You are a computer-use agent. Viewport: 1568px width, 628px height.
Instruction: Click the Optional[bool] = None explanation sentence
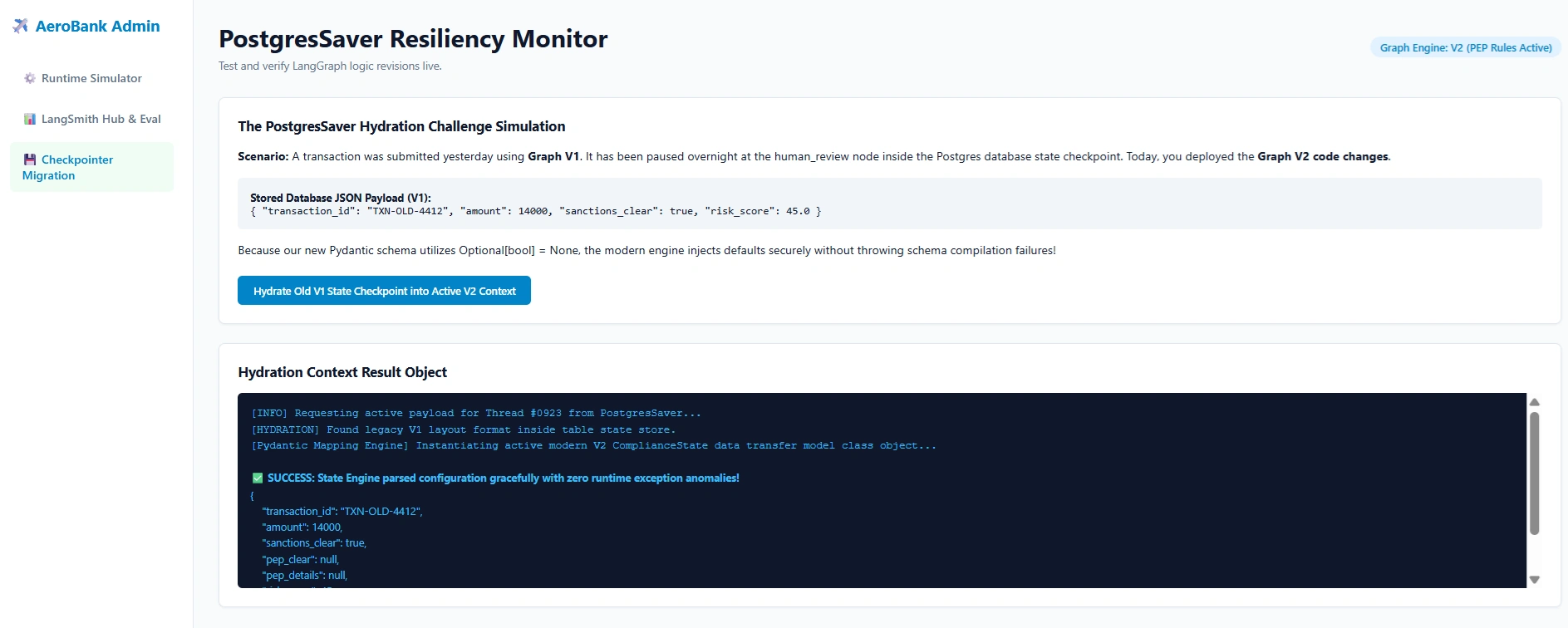[x=646, y=250]
